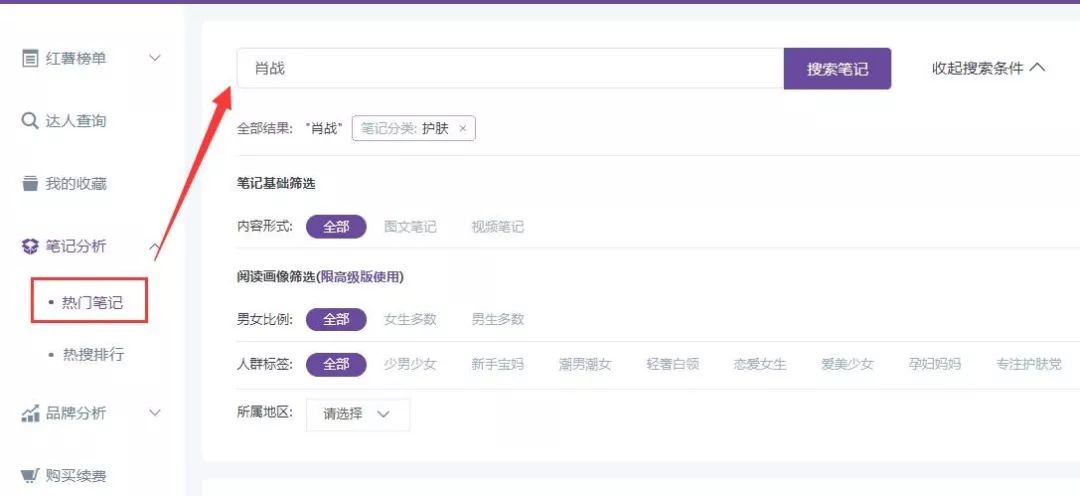Click the 笔记基础筛选 heading text
This screenshot has width=1080, height=496.
(276, 183)
